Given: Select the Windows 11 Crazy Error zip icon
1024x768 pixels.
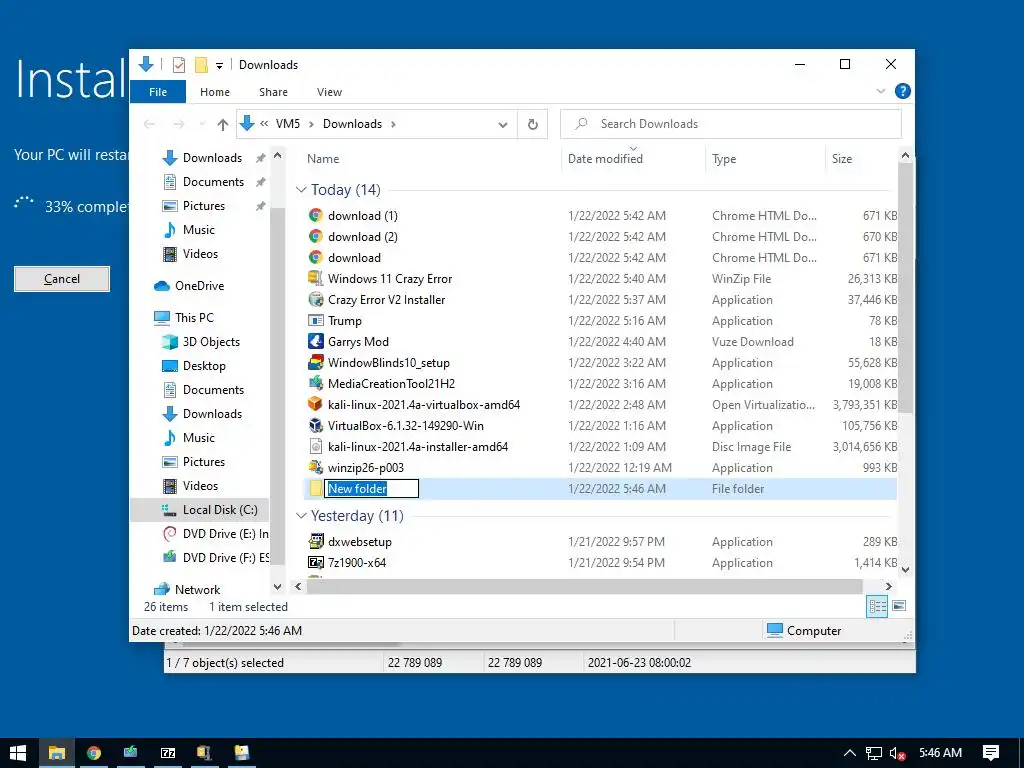Looking at the screenshot, I should click(x=315, y=278).
